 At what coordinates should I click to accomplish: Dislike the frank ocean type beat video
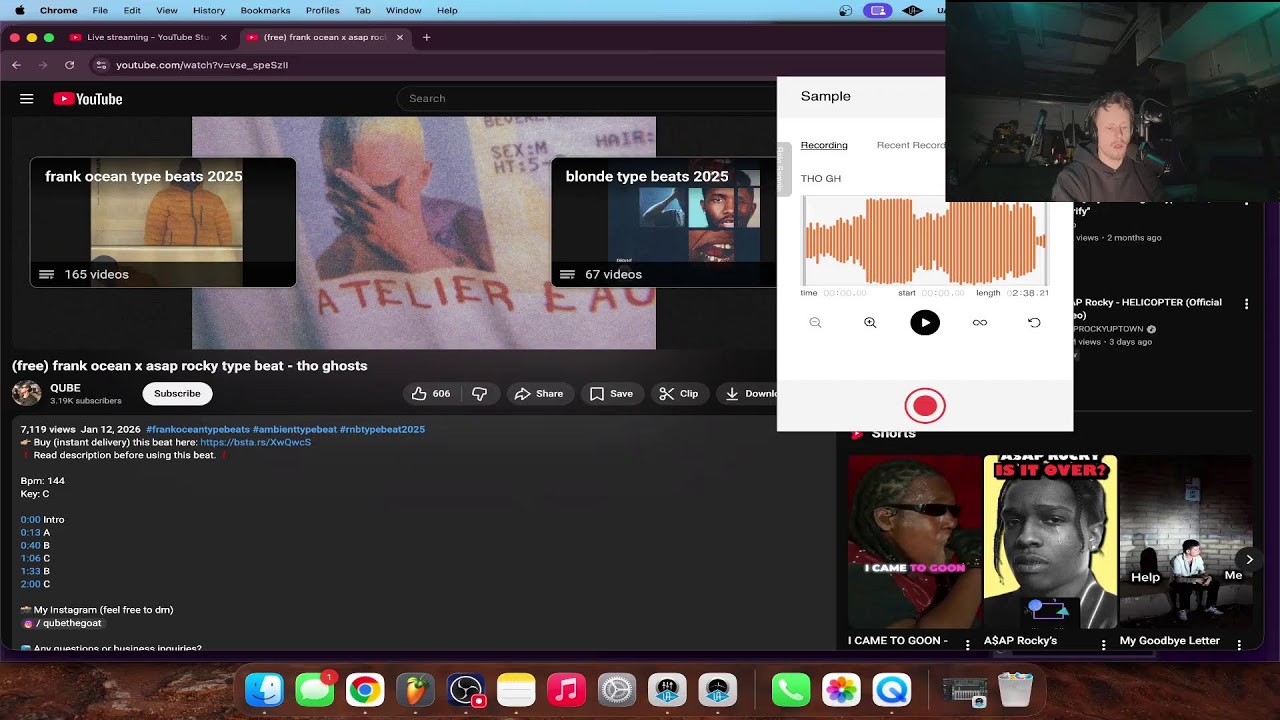[x=480, y=394]
